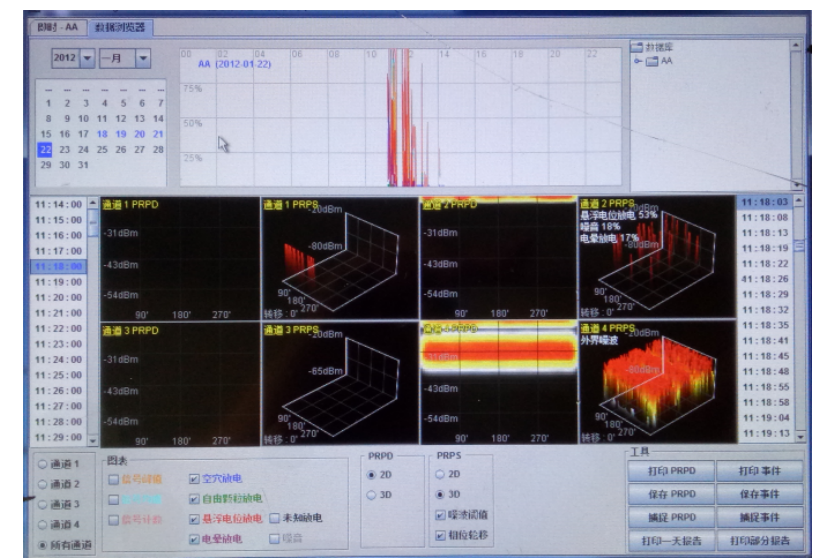
Task: Click the 数据库 root folder icon
Action: pyautogui.click(x=636, y=46)
